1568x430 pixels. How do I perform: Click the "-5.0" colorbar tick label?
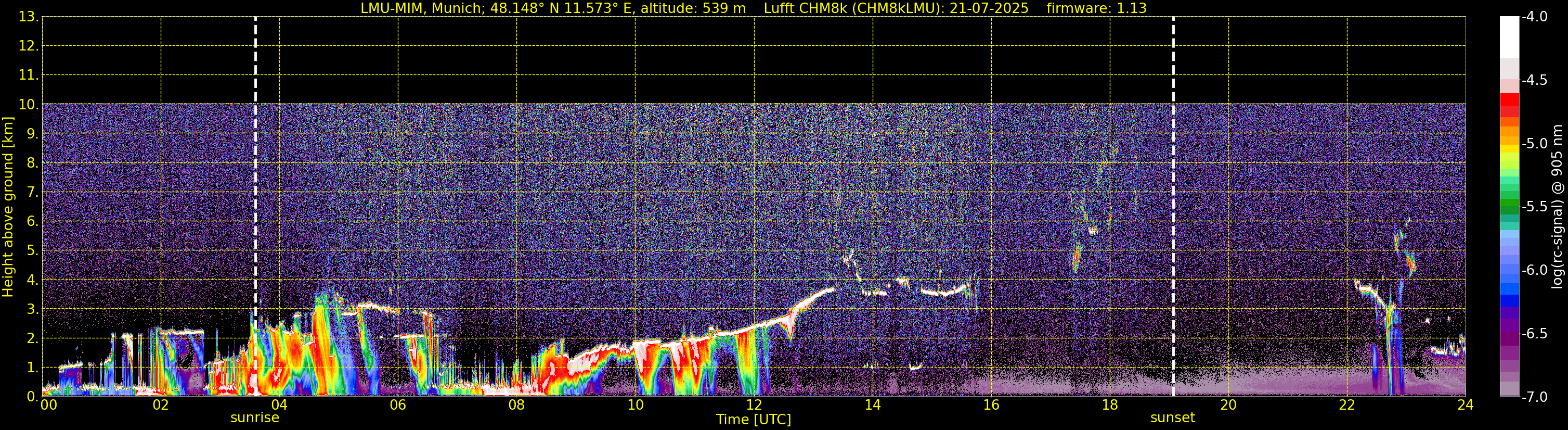pyautogui.click(x=1535, y=144)
